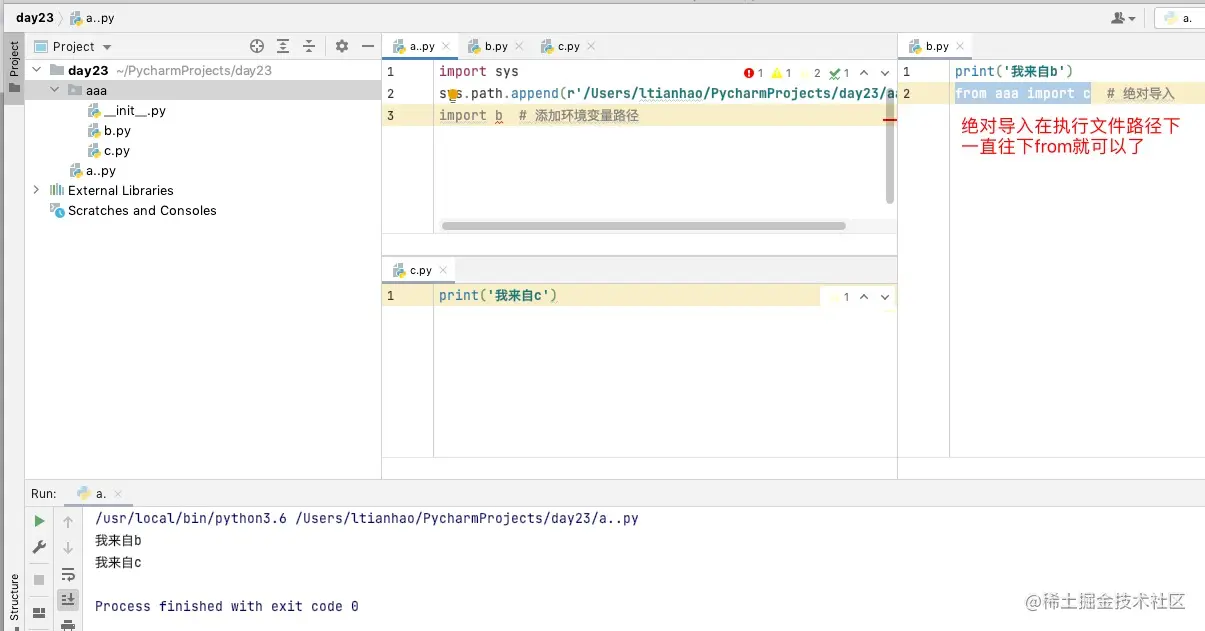Stop the running process

pos(39,579)
